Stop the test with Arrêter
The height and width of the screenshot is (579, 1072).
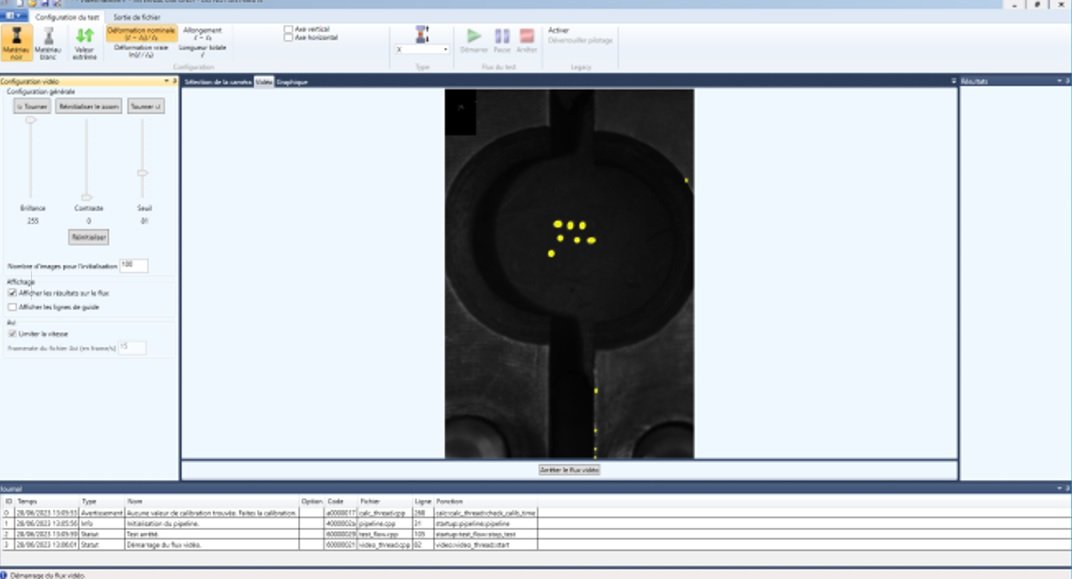(x=526, y=40)
